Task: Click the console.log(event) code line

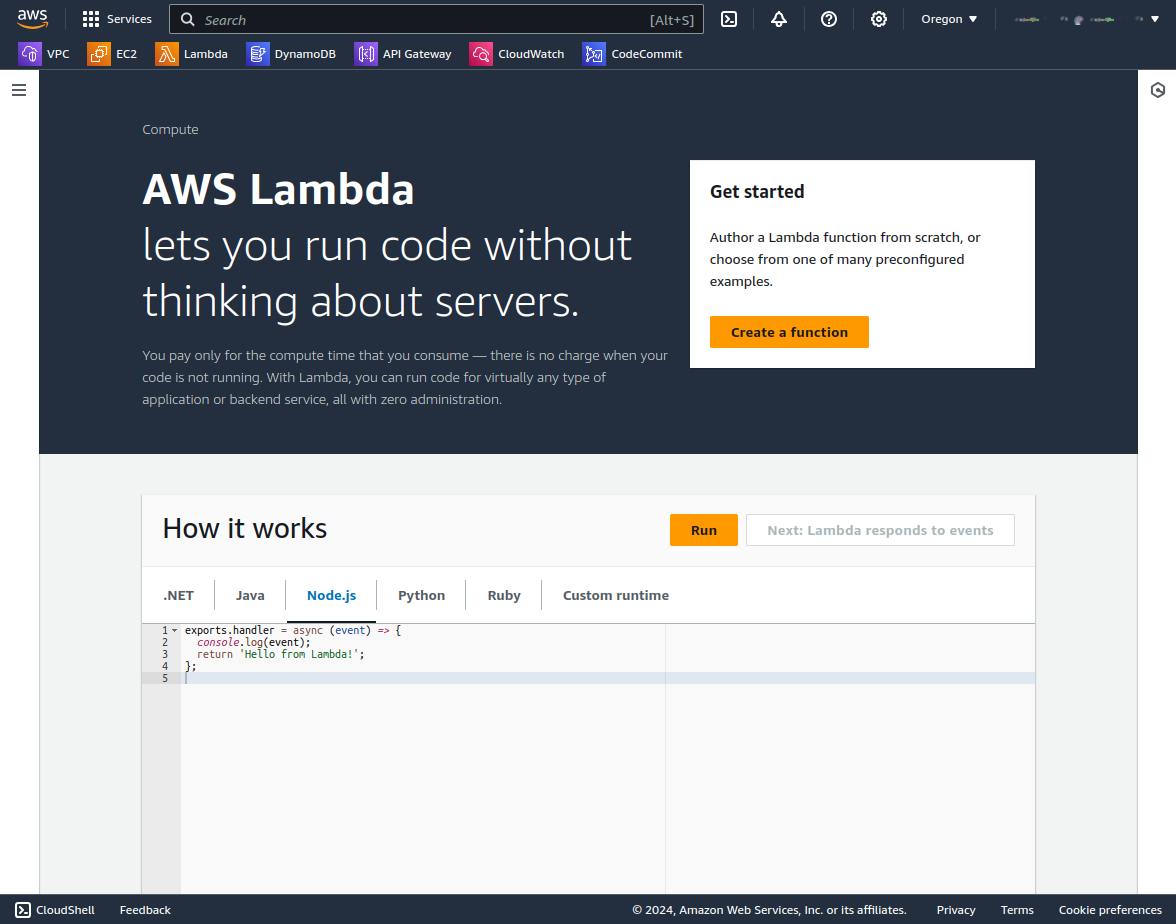Action: 254,642
